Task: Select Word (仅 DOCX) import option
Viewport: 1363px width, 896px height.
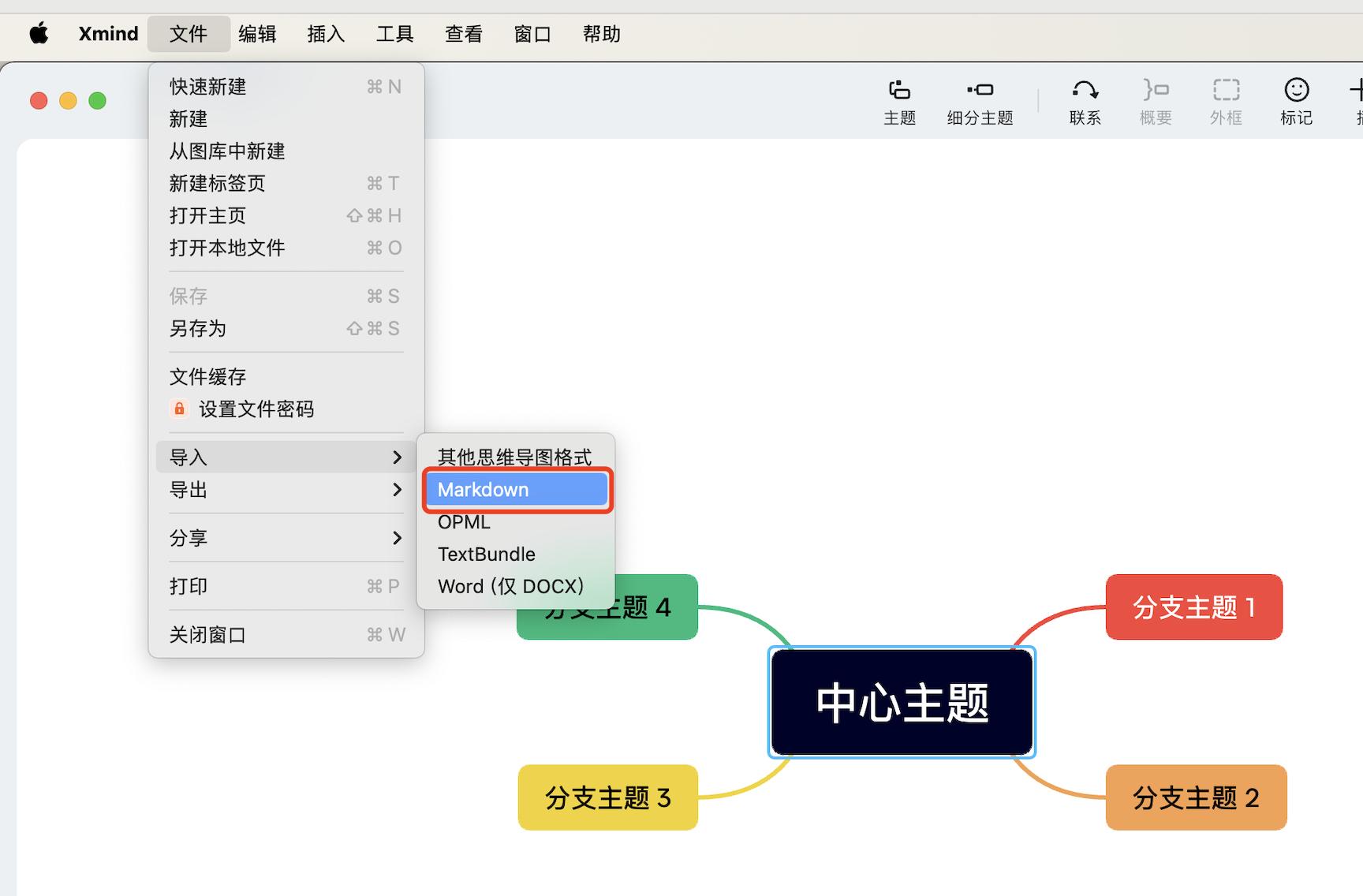Action: tap(516, 587)
